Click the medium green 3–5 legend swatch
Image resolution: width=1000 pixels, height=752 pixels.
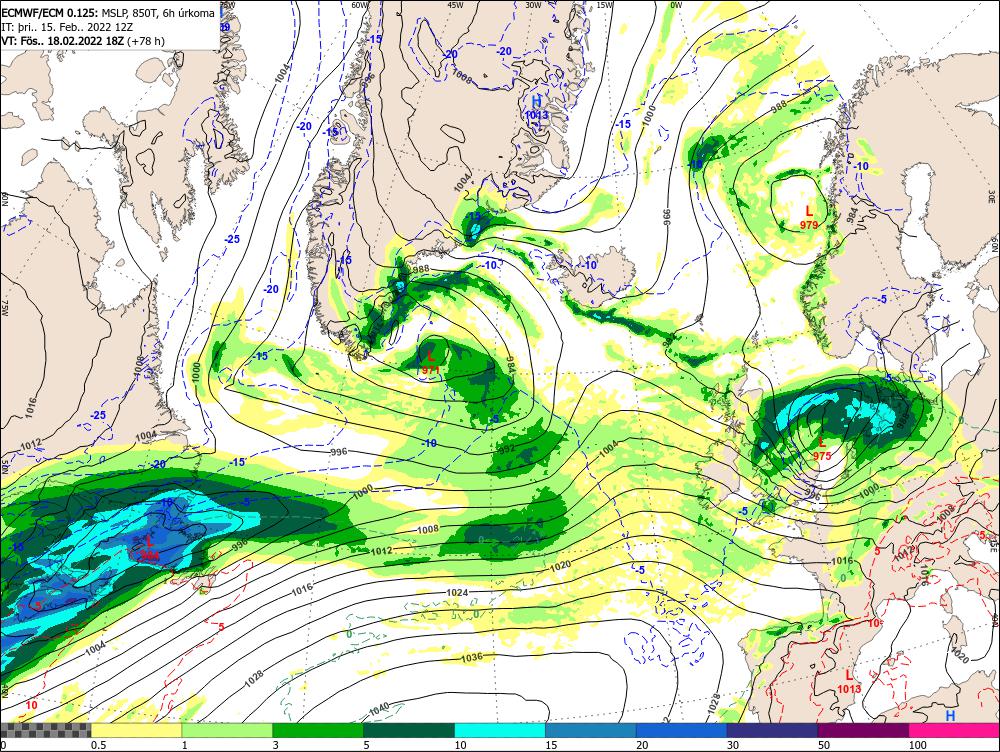318,730
